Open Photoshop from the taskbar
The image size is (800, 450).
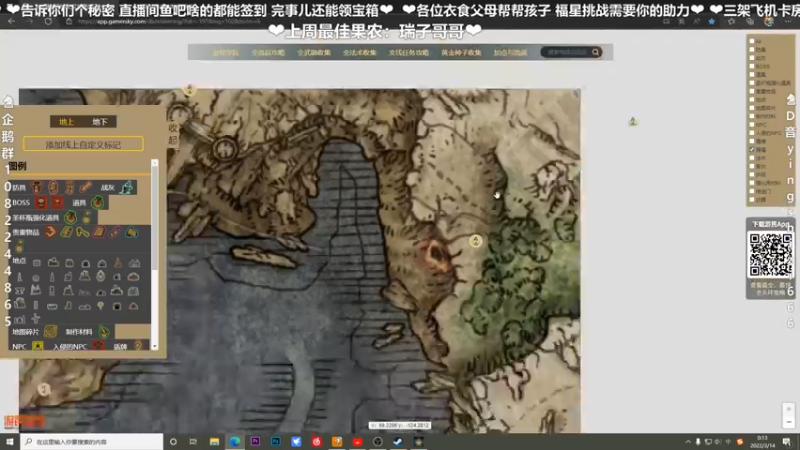(x=276, y=441)
